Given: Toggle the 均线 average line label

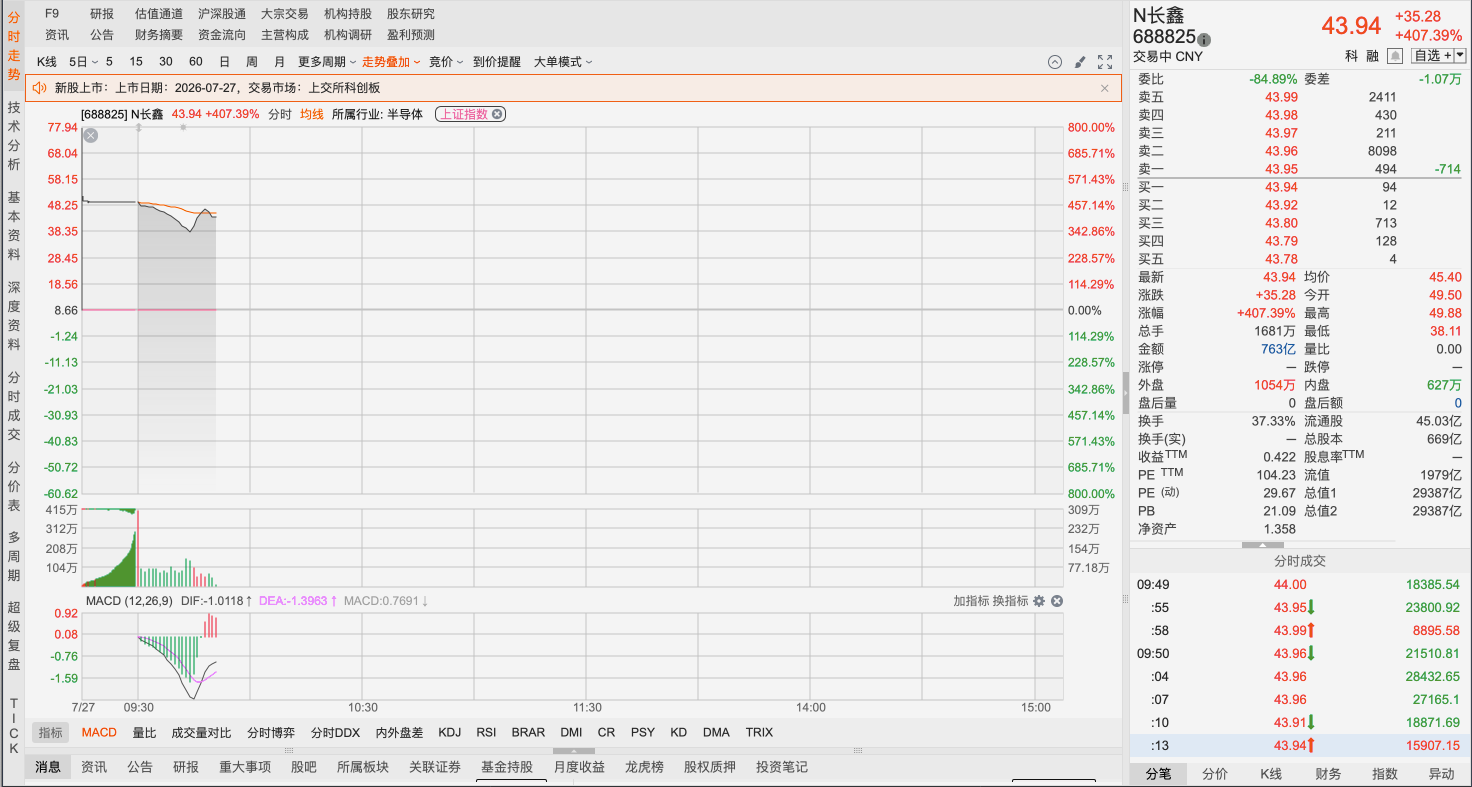Looking at the screenshot, I should click(312, 114).
